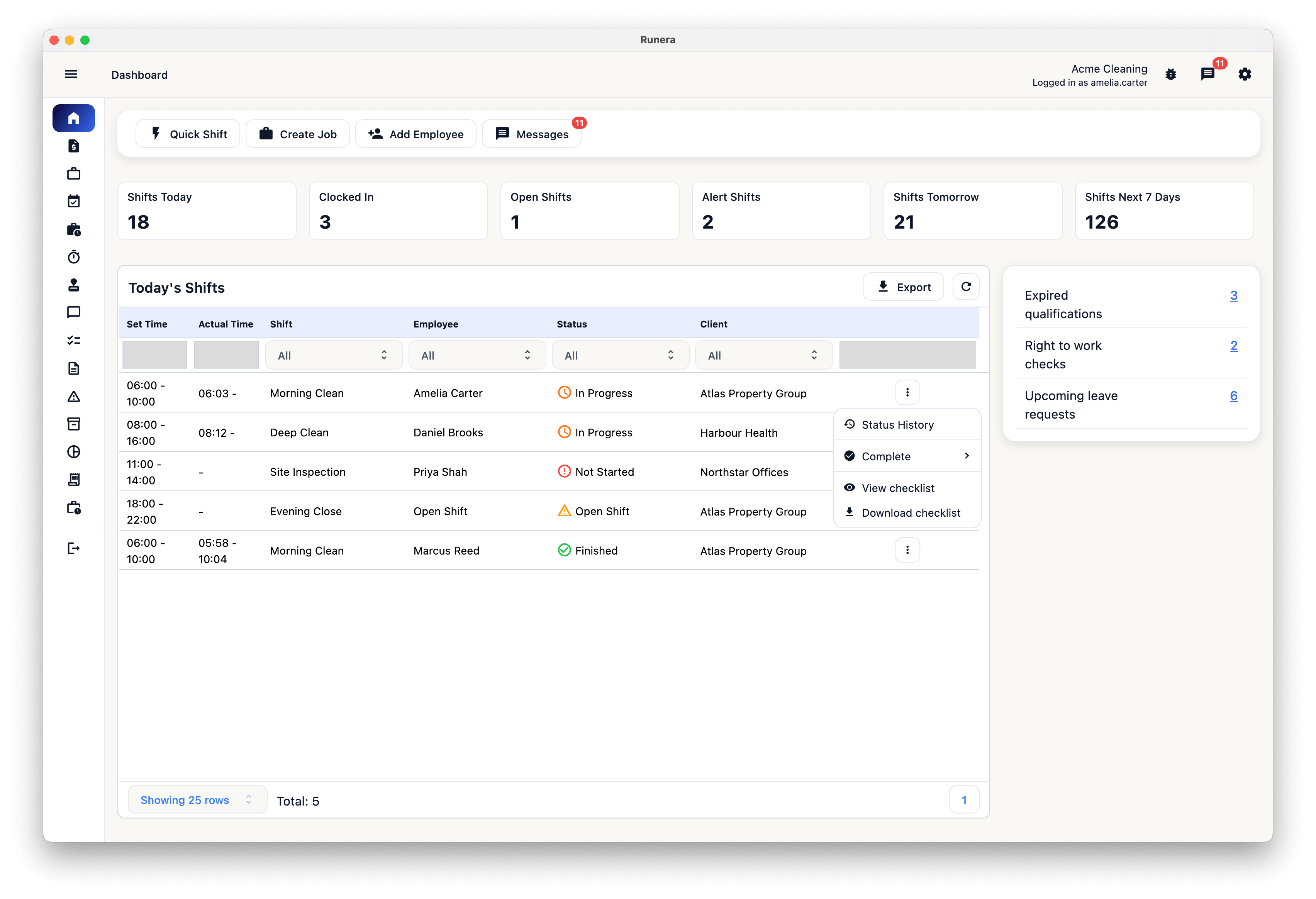1316x899 pixels.
Task: Expand the Showing 25 rows selector
Action: pos(197,800)
